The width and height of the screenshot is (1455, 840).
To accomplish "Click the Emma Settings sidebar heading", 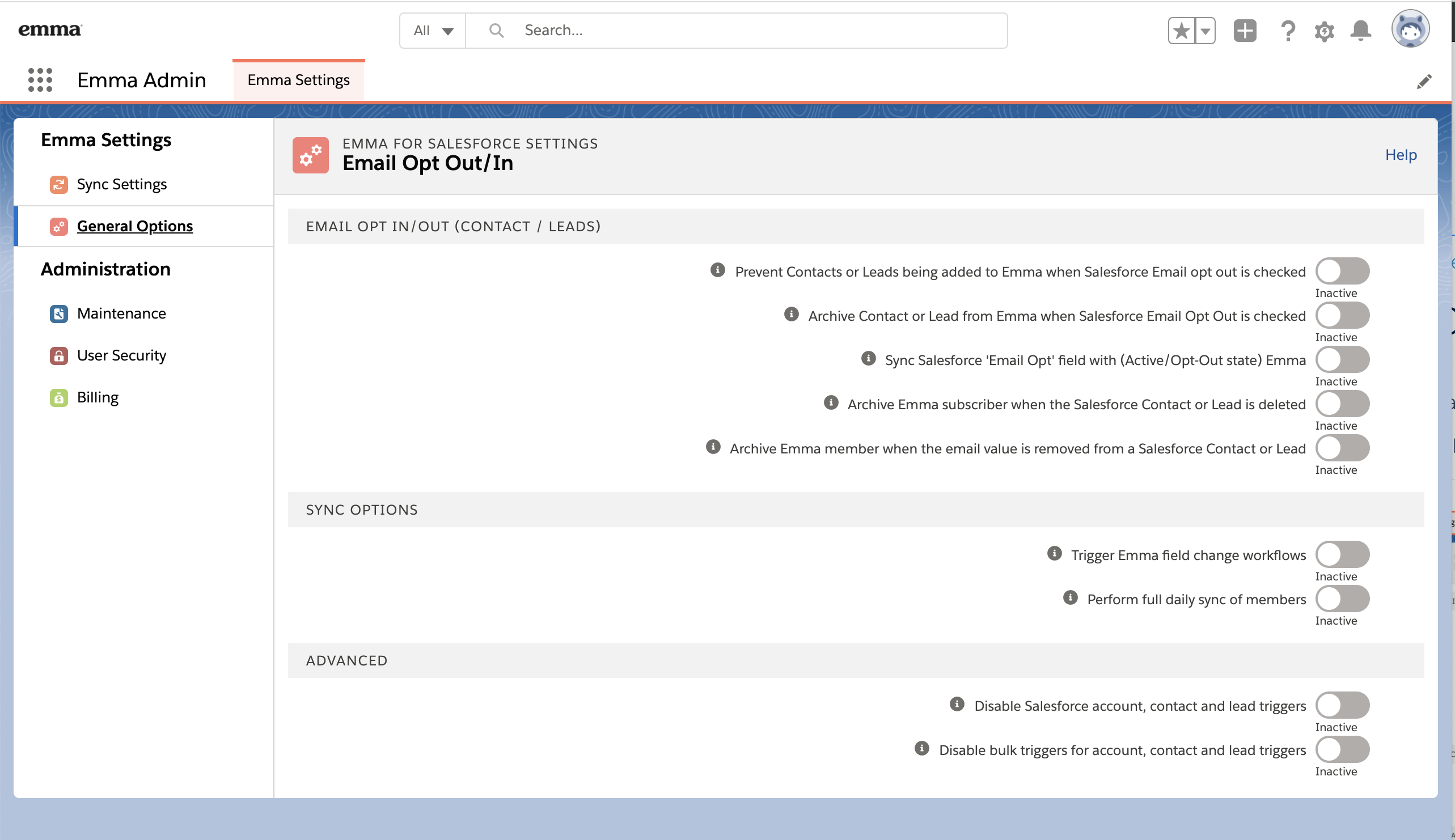I will [x=105, y=140].
